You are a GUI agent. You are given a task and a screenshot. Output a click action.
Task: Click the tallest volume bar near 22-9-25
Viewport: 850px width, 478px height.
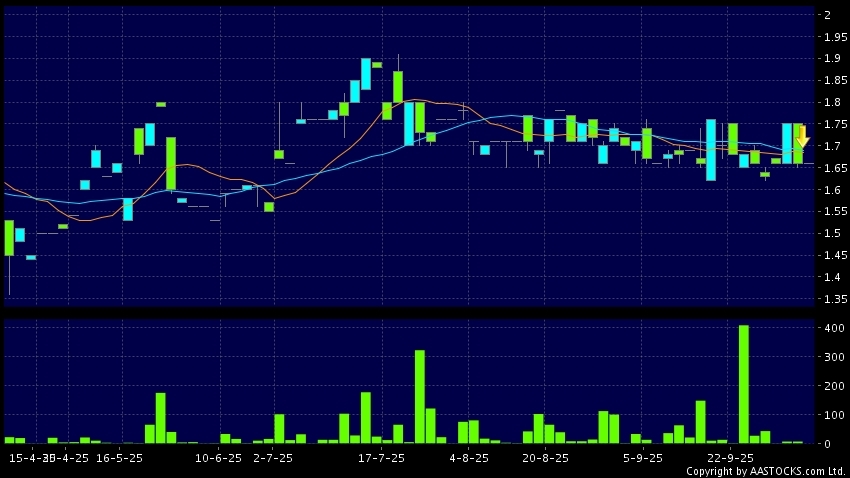click(x=743, y=384)
